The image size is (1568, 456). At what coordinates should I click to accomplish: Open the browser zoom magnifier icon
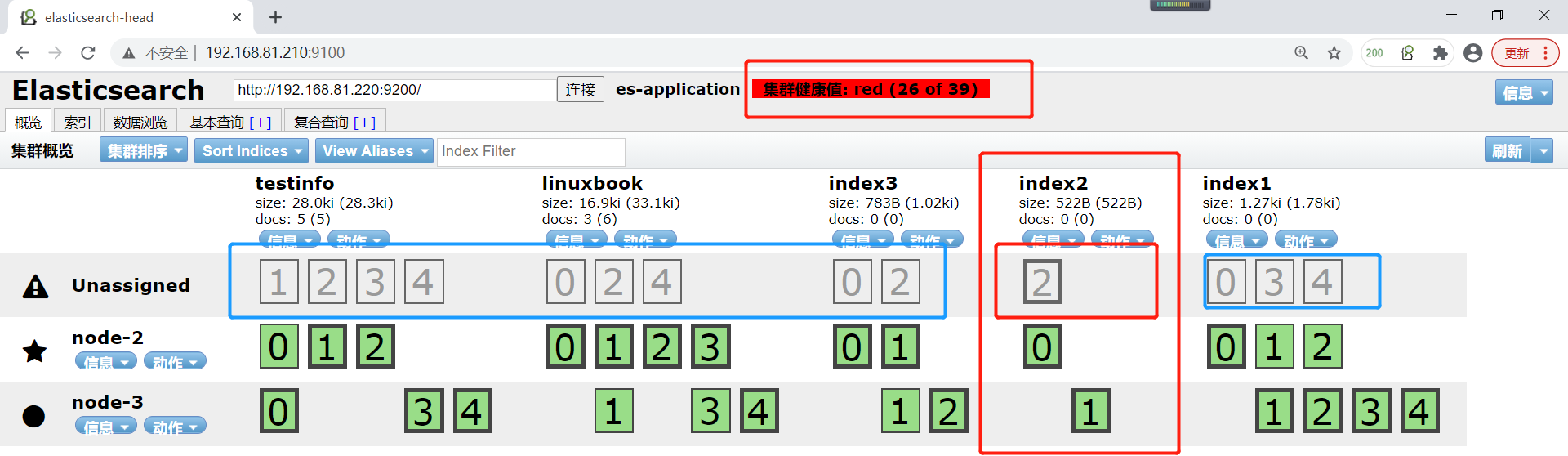pos(1302,53)
